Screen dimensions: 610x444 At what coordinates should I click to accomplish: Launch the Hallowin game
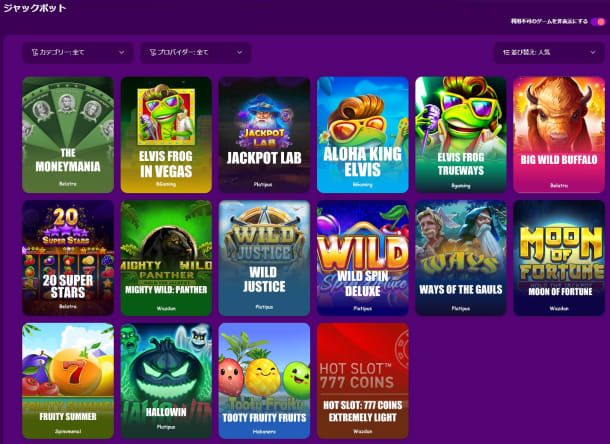point(166,381)
